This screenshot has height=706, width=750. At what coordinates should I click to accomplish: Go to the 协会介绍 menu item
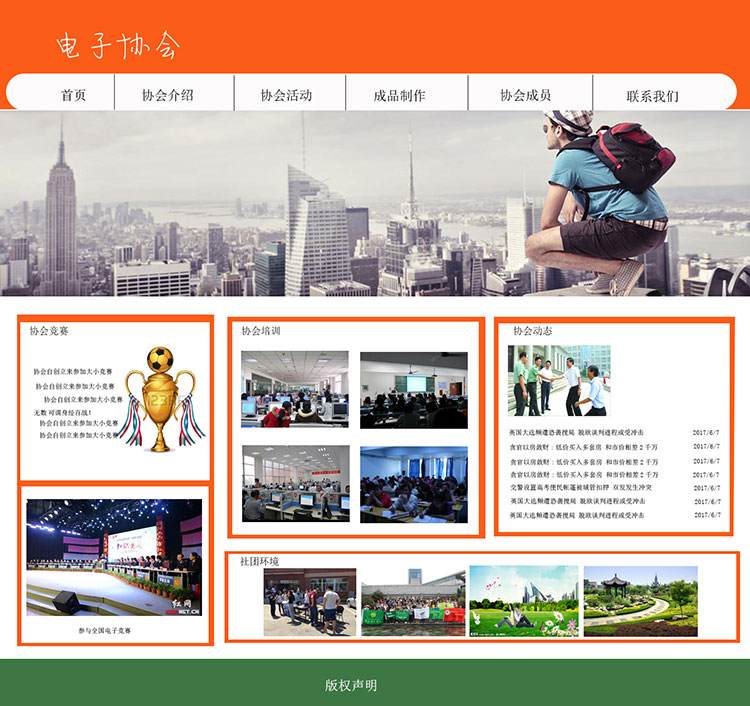pyautogui.click(x=167, y=96)
